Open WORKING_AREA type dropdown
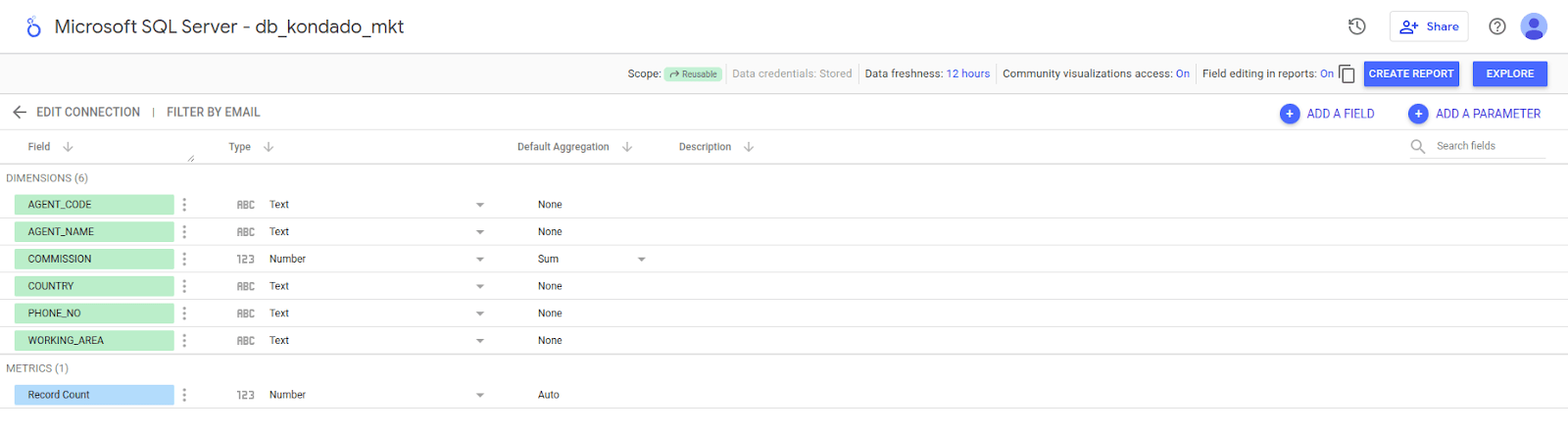Viewport: 1568px width, 434px height. (480, 341)
